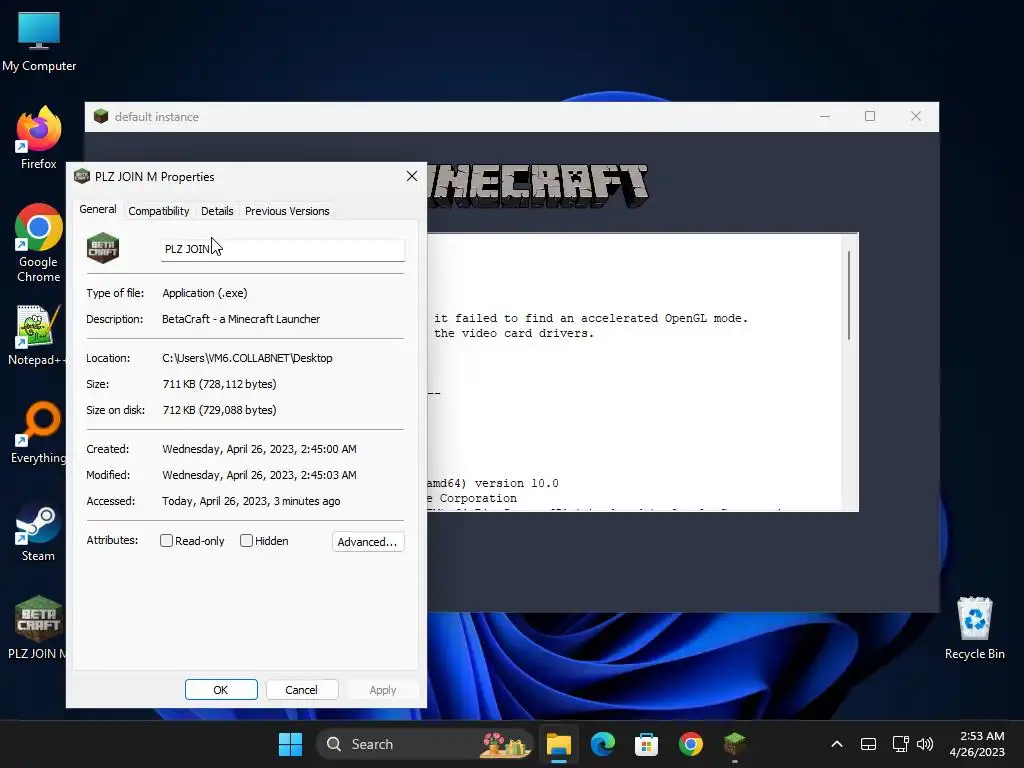This screenshot has height=768, width=1024.
Task: Show hidden system tray icons
Action: click(x=837, y=744)
